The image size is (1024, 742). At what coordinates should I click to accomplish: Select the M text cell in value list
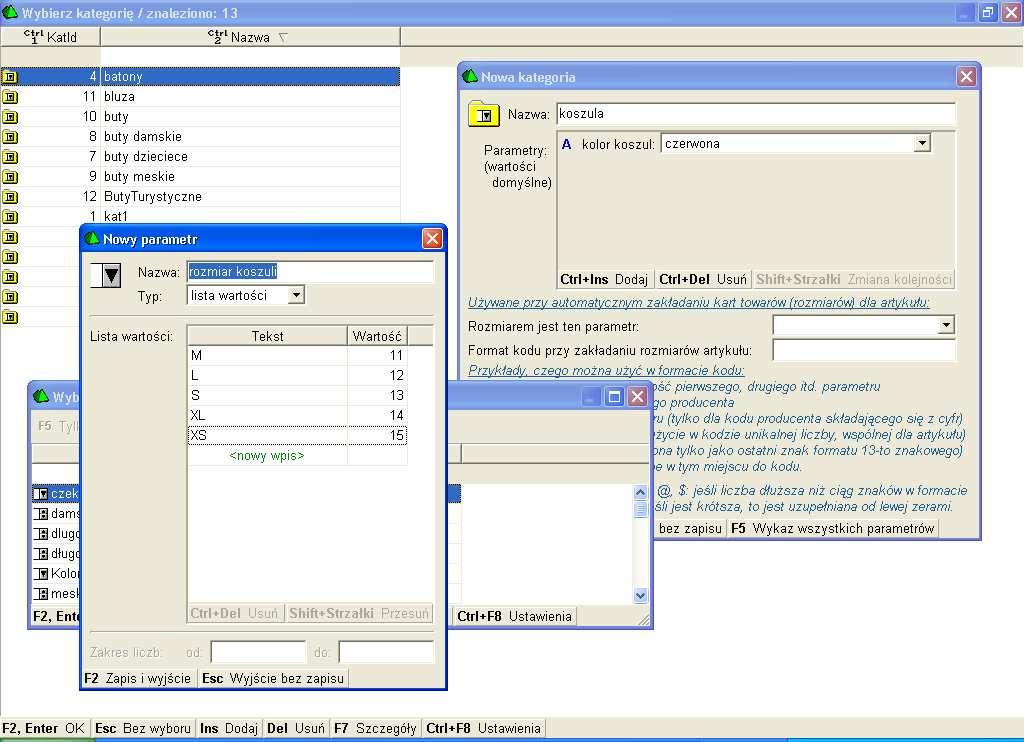click(267, 355)
